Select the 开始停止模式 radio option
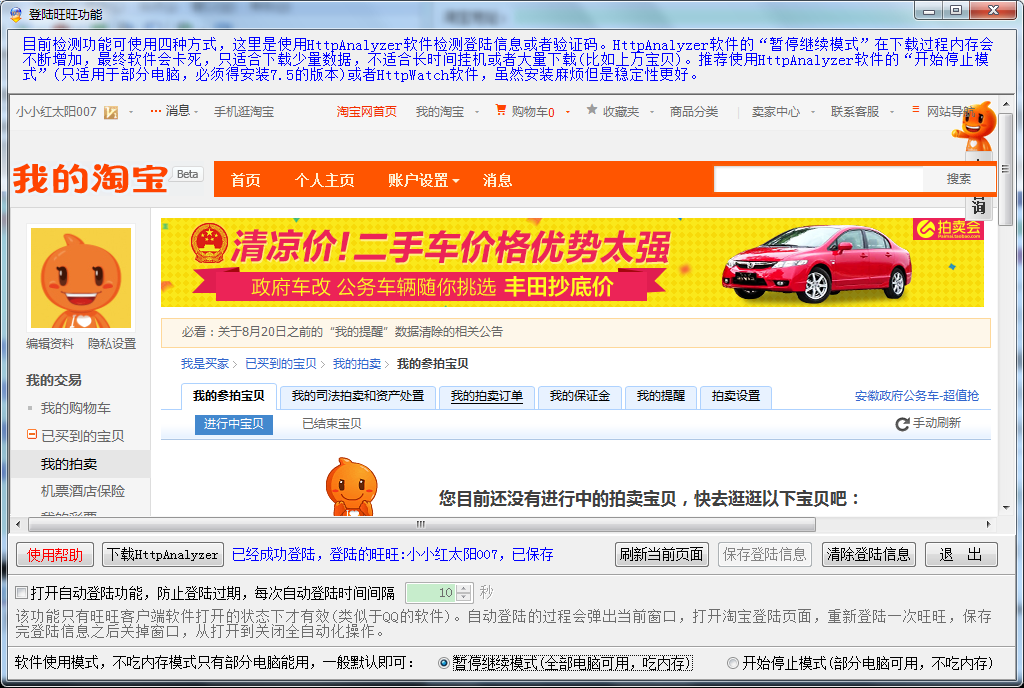This screenshot has width=1024, height=688. pyautogui.click(x=733, y=663)
